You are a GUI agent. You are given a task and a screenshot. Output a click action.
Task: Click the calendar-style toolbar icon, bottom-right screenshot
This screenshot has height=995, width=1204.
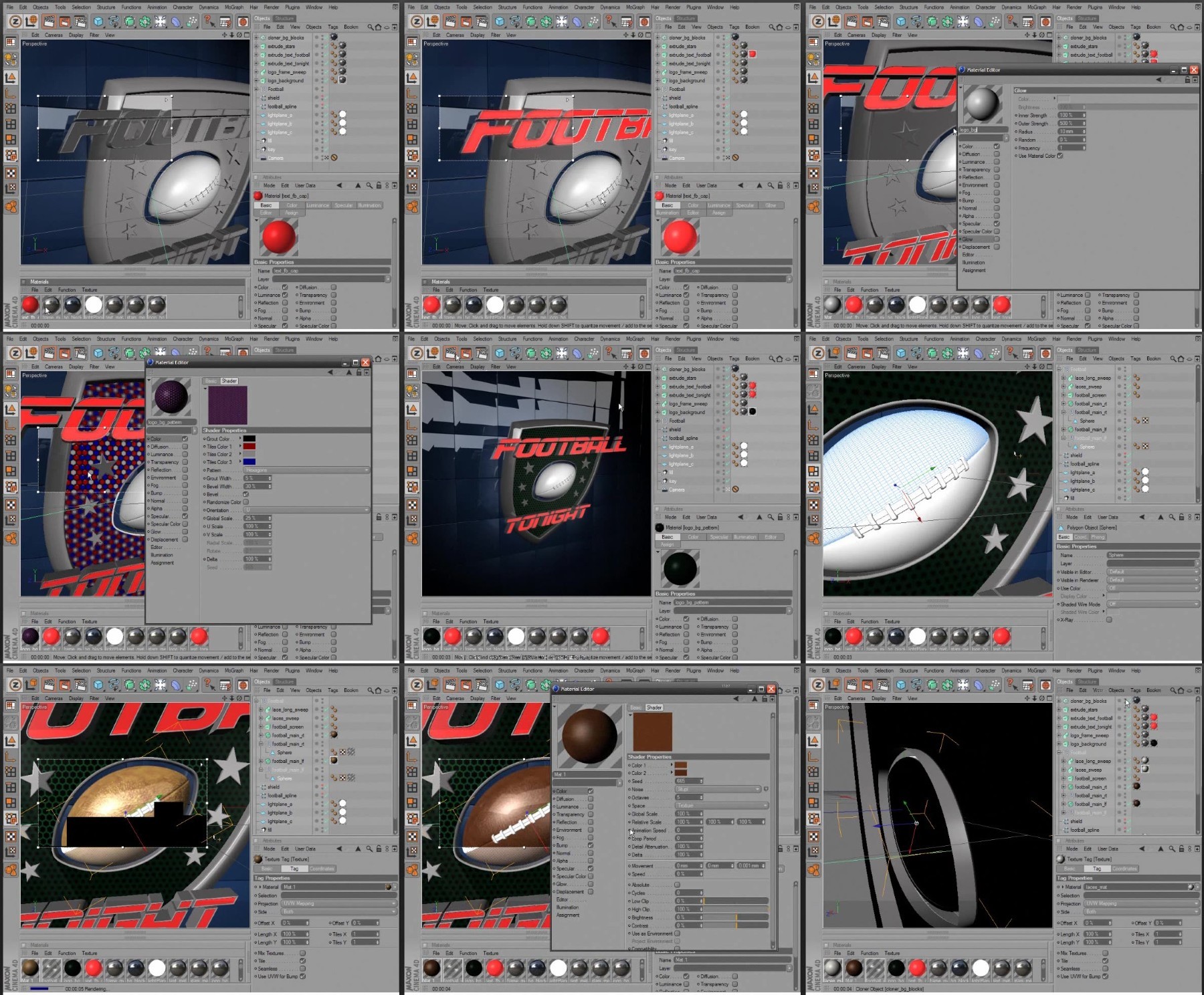pyautogui.click(x=1028, y=685)
